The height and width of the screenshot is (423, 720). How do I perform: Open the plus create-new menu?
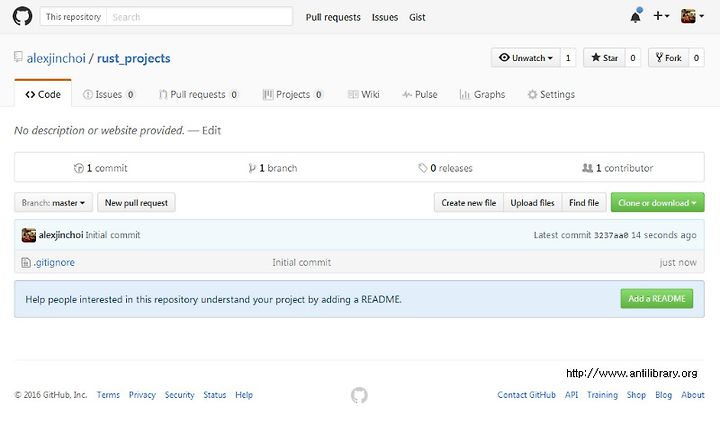tap(661, 16)
